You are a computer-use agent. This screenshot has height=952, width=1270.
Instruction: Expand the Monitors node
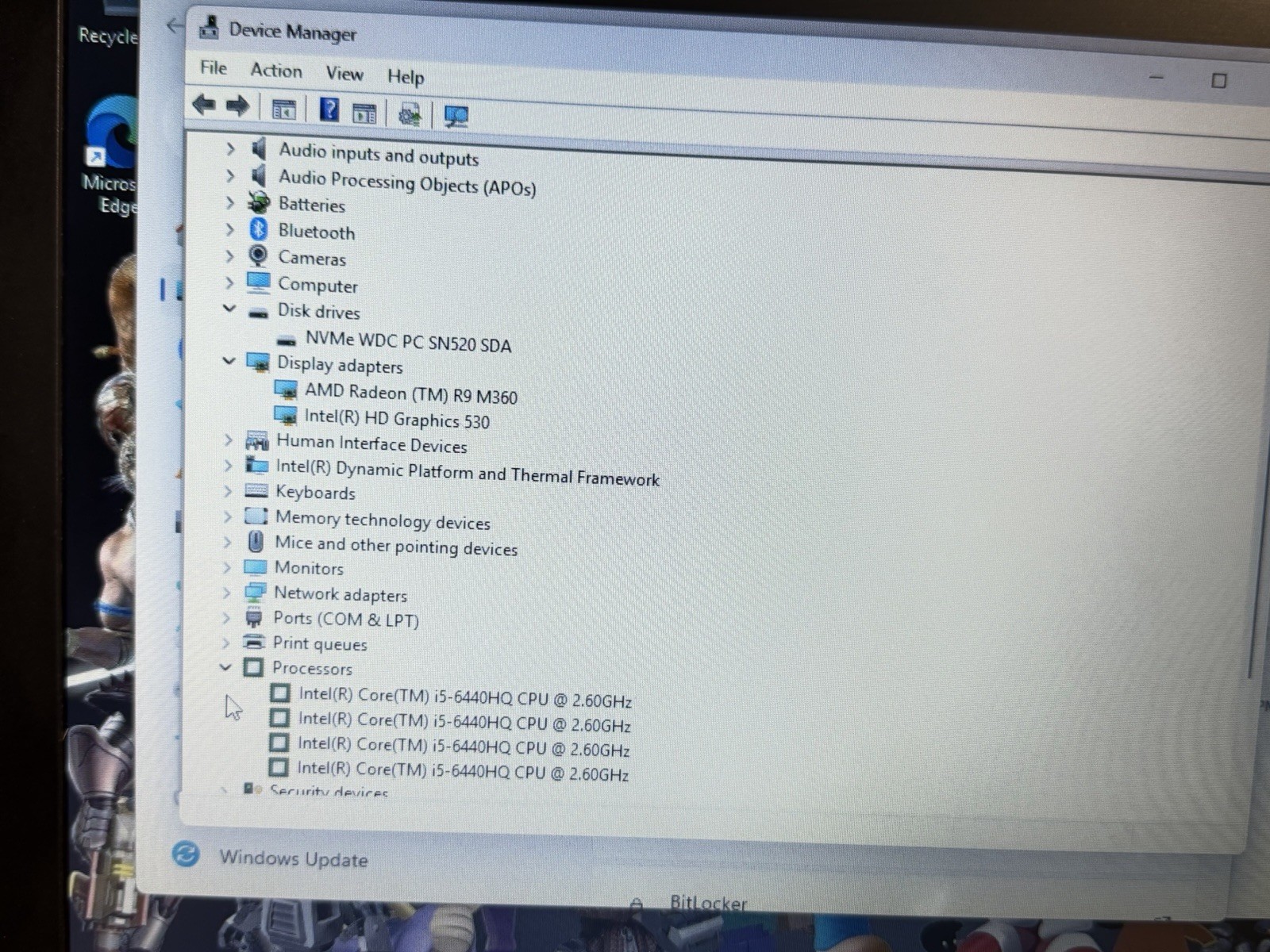tap(226, 567)
